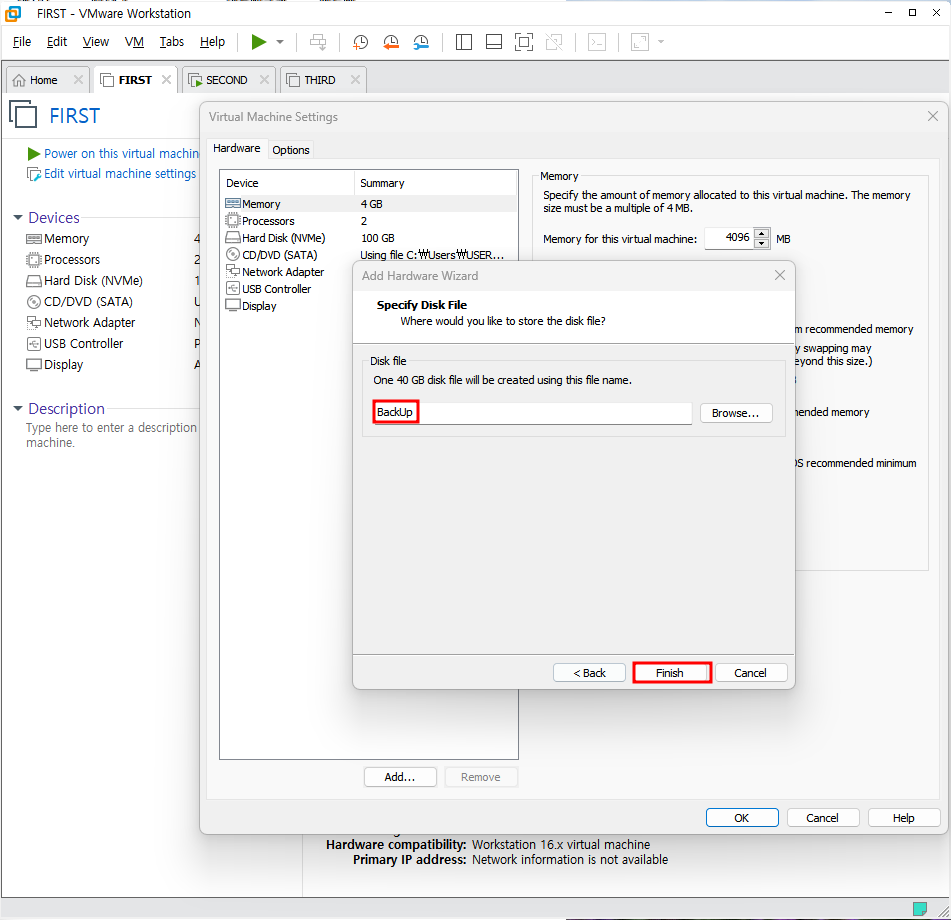Viewport: 951px width, 920px height.
Task: Click the BackUp disk file name field
Action: [533, 412]
